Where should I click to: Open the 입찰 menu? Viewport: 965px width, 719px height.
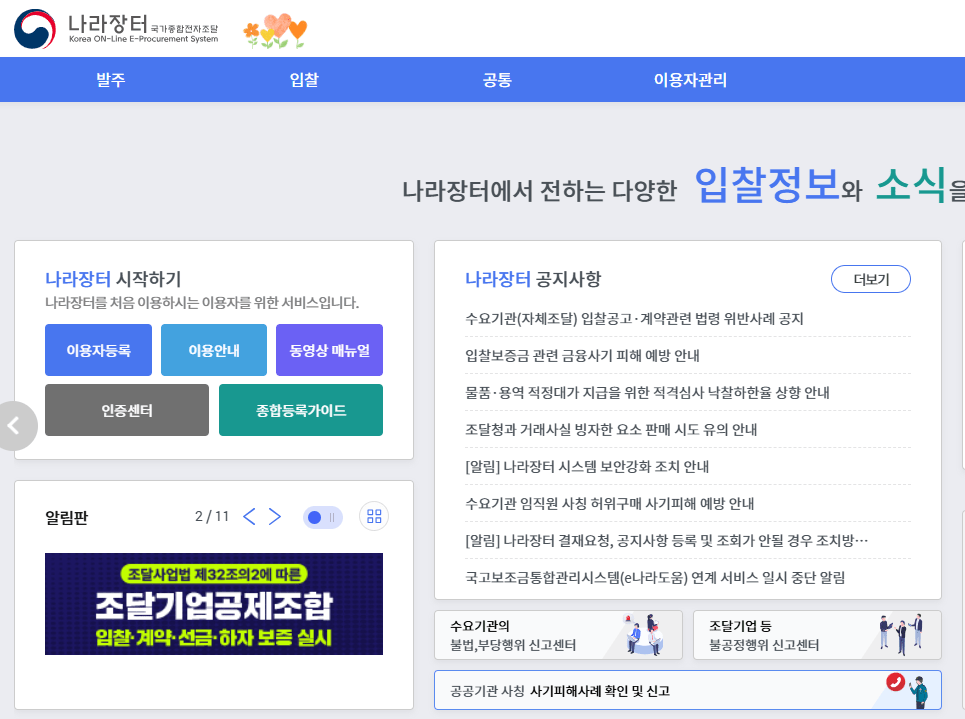(x=304, y=79)
